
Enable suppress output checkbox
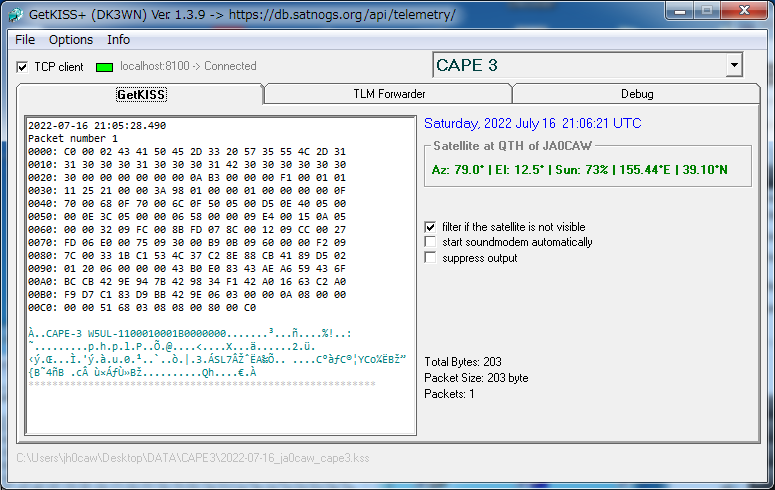click(431, 258)
